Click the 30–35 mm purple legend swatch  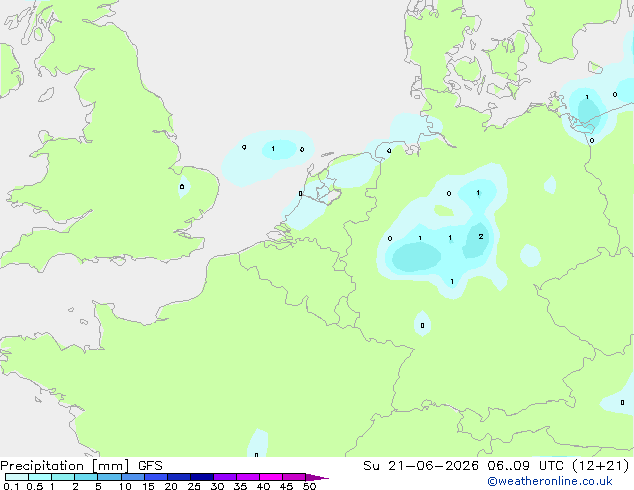coord(224,477)
